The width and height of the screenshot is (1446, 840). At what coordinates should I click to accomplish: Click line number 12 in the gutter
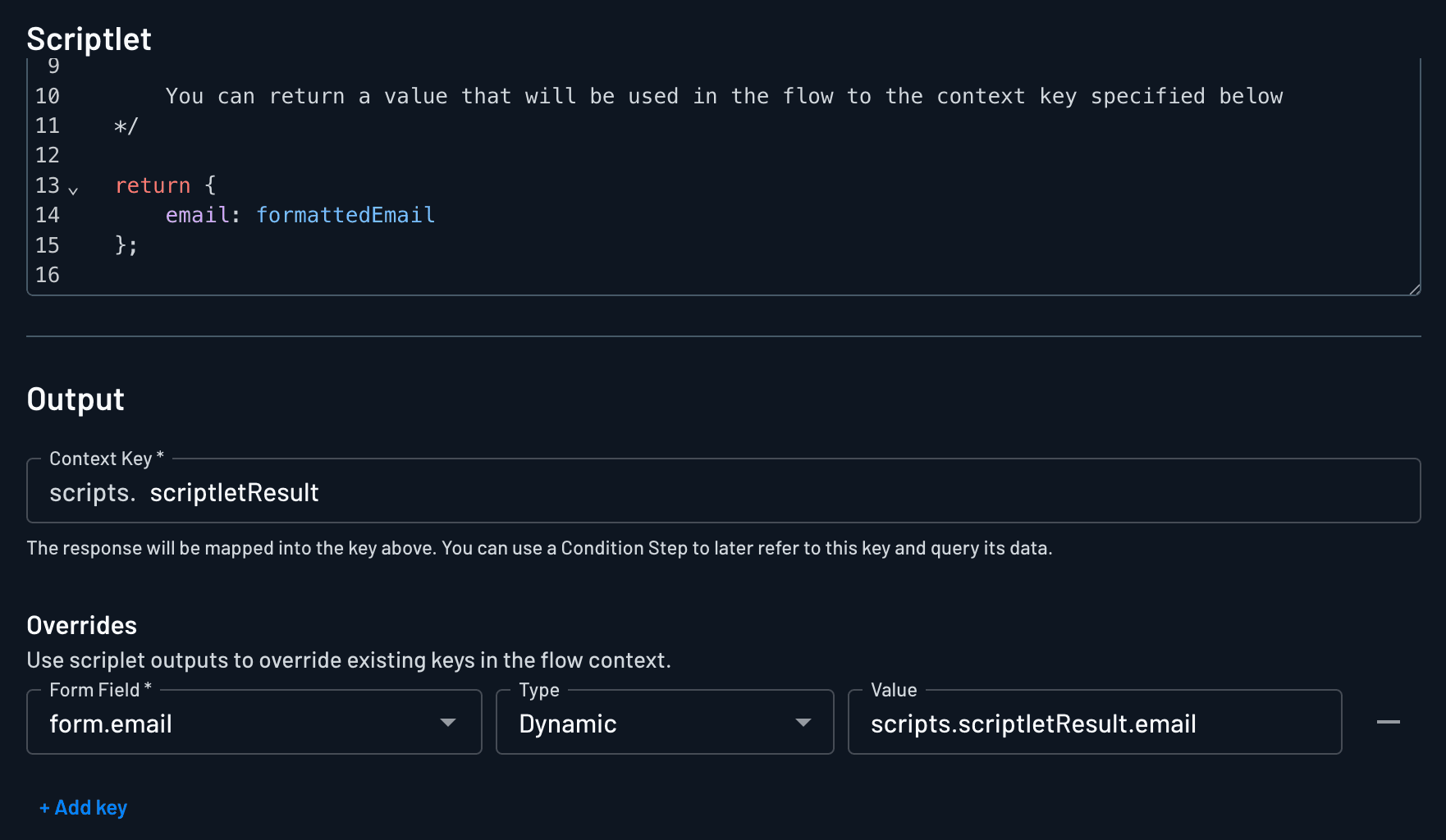point(48,155)
